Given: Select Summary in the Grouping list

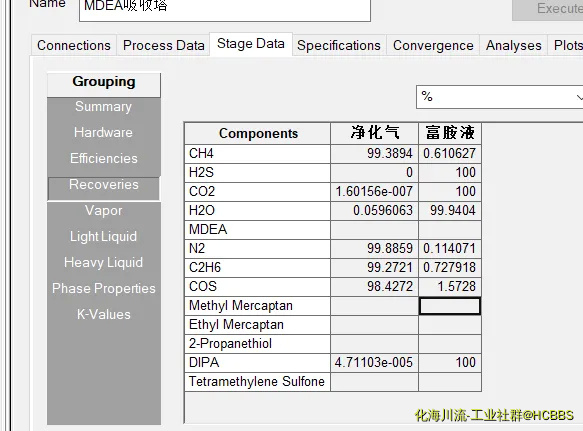Looking at the screenshot, I should pyautogui.click(x=104, y=107).
